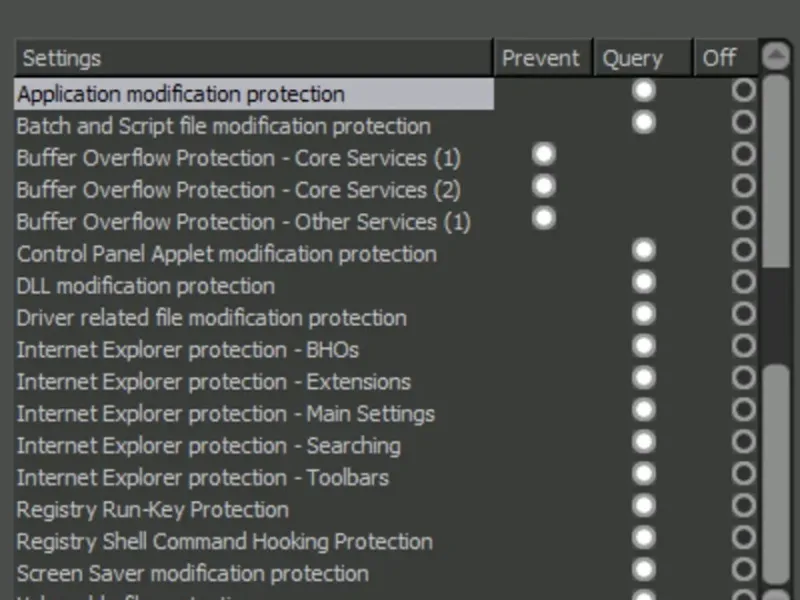
Task: Set Control Panel Applet protection to Off
Action: (743, 250)
